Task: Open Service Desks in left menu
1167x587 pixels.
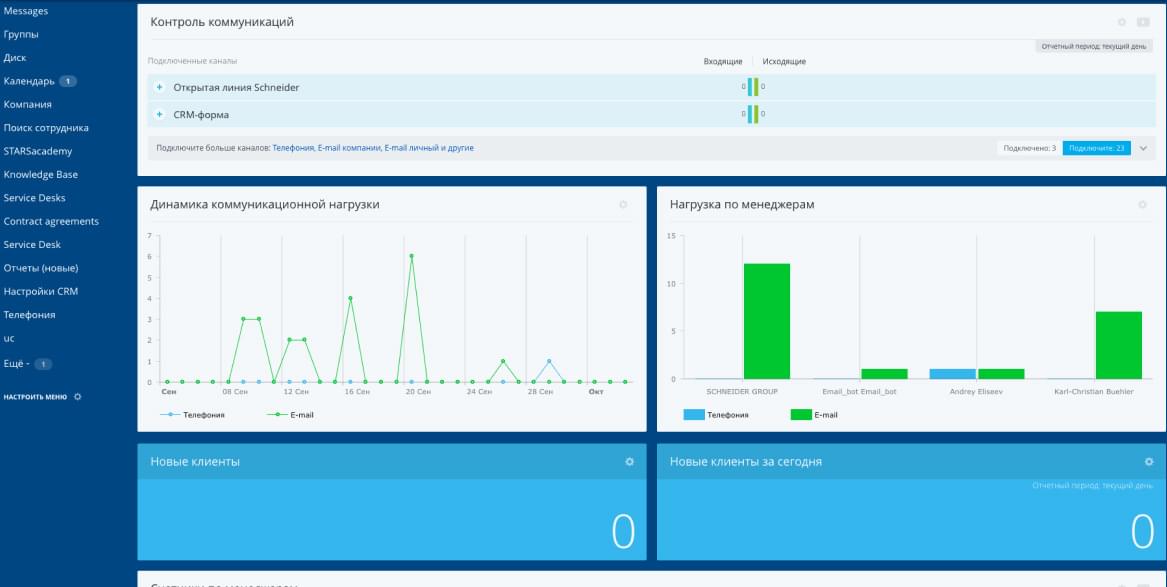Action: pyautogui.click(x=34, y=198)
